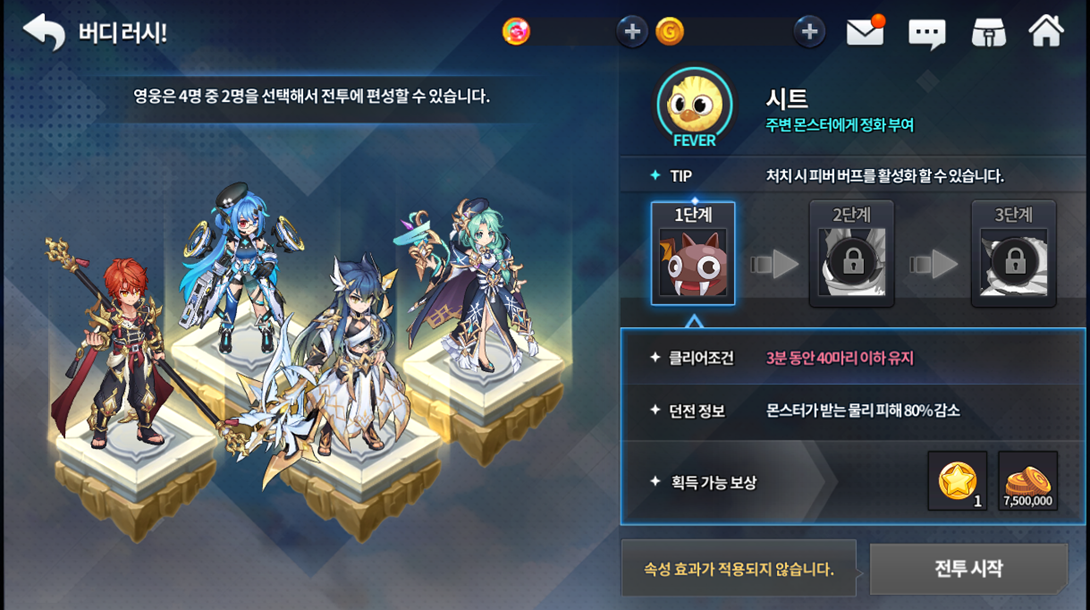Tap the star coin reward item
This screenshot has width=1090, height=610.
[958, 481]
